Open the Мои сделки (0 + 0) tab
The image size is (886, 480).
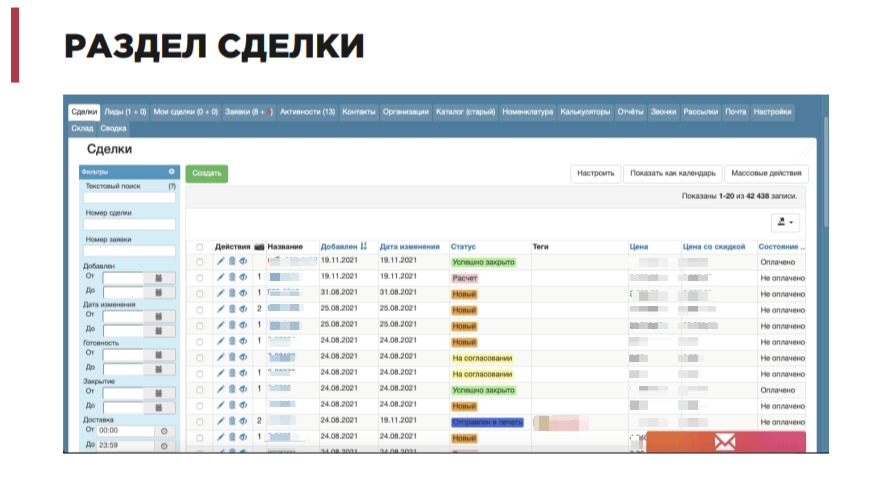pyautogui.click(x=185, y=112)
